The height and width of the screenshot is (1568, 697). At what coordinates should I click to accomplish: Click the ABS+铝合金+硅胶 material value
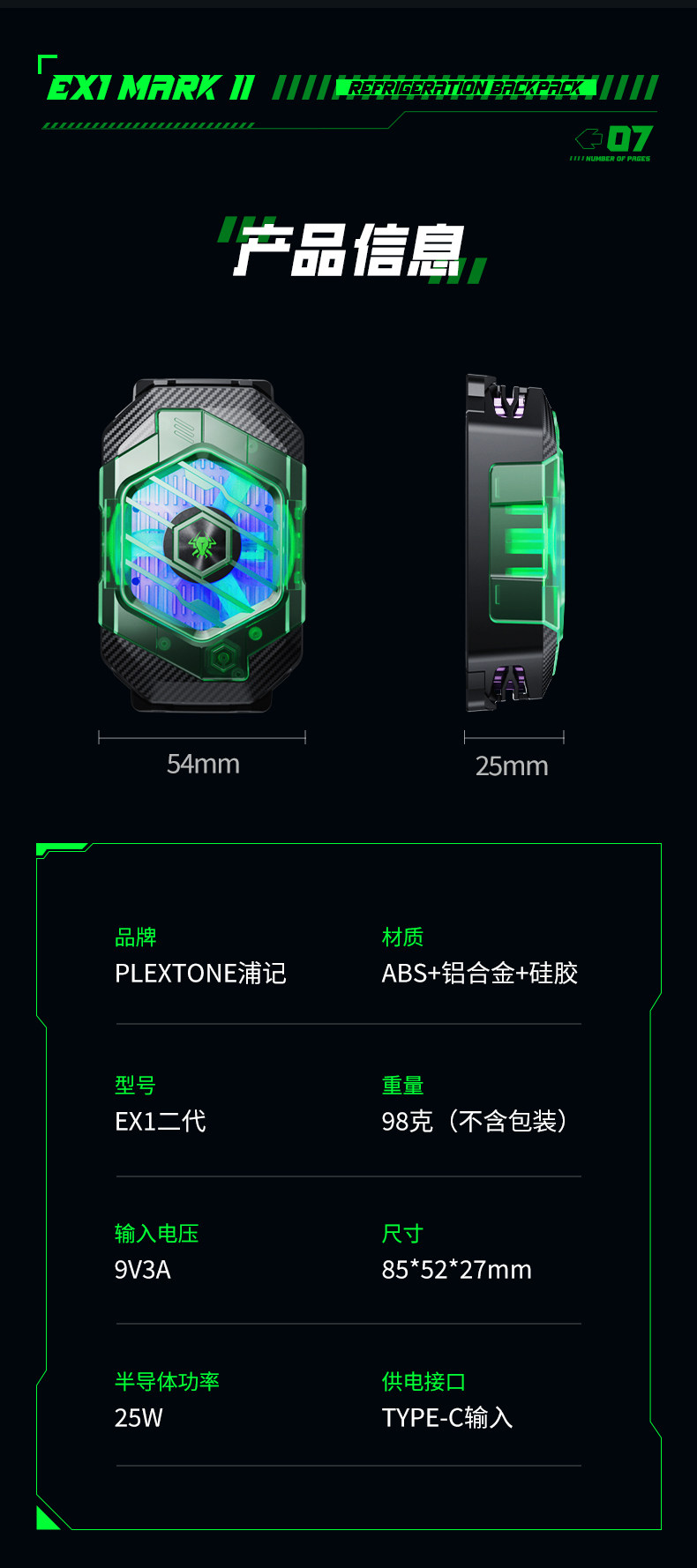point(480,973)
